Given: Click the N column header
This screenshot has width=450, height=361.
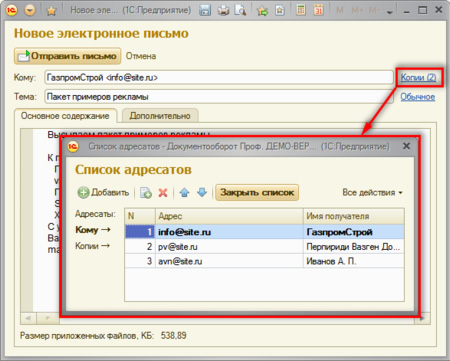Looking at the screenshot, I should coord(140,216).
